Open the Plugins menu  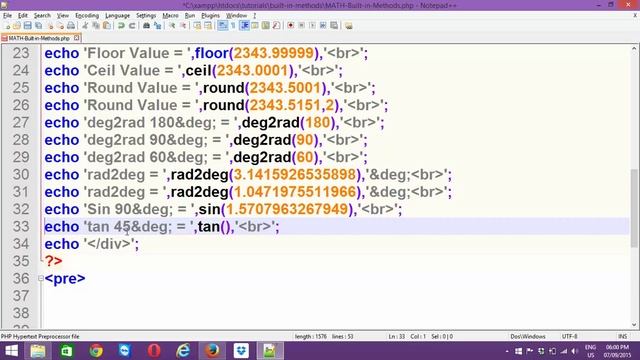click(x=211, y=16)
